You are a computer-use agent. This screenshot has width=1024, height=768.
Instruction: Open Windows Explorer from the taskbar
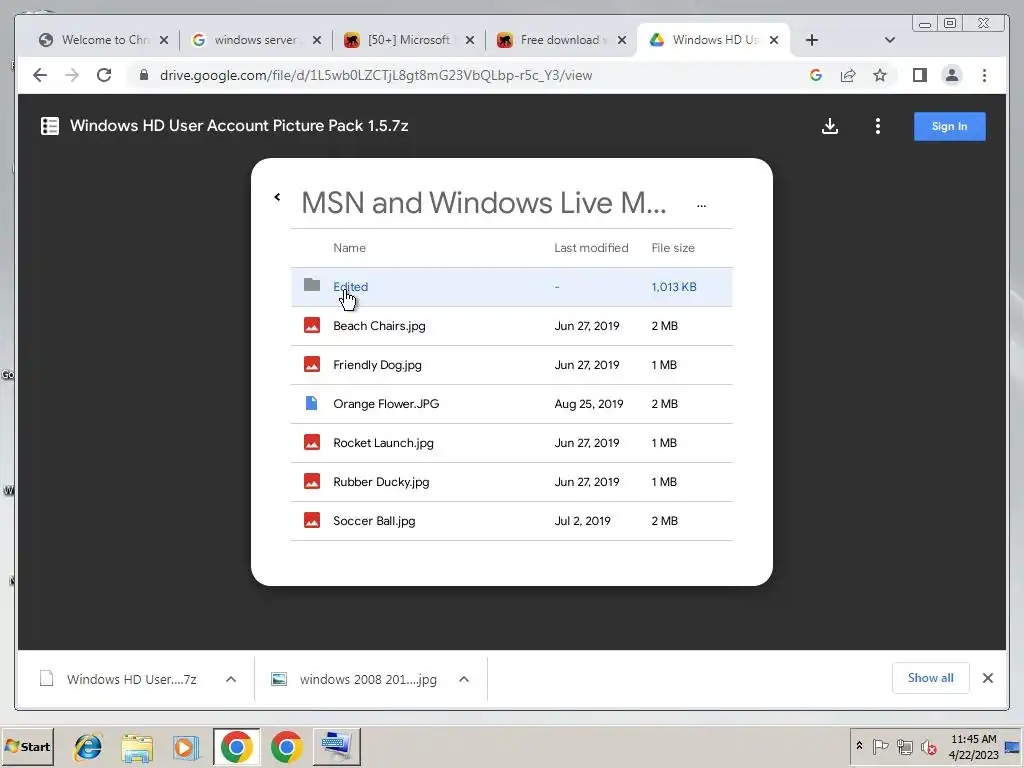pos(137,746)
